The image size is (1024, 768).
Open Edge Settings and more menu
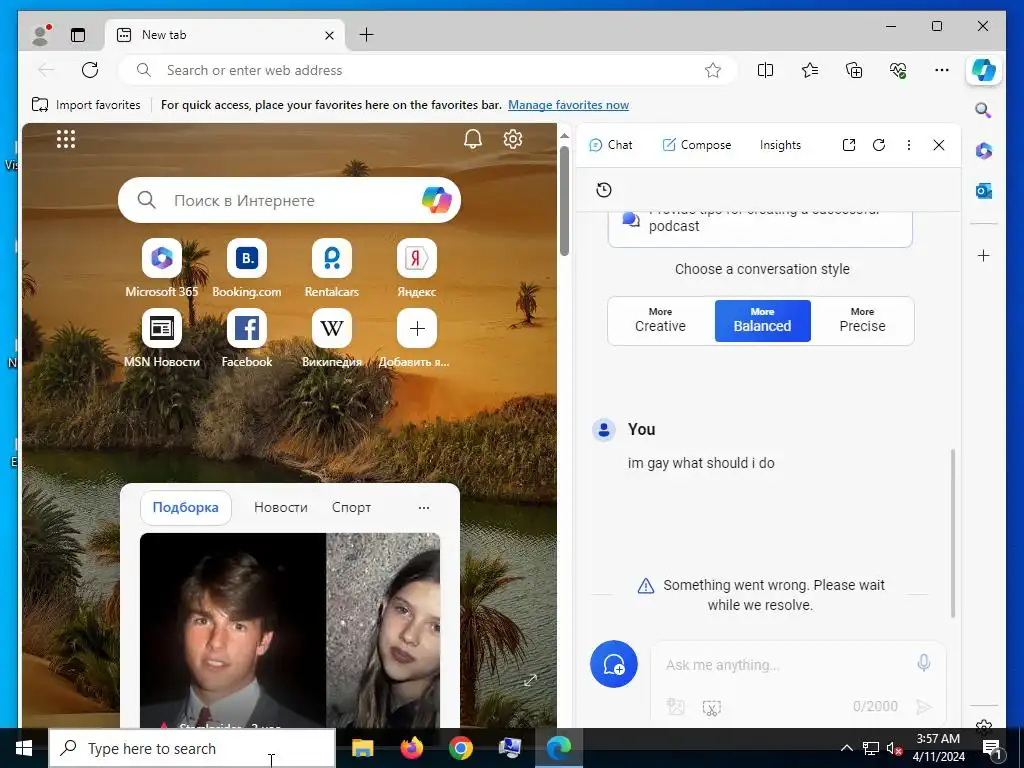[942, 70]
